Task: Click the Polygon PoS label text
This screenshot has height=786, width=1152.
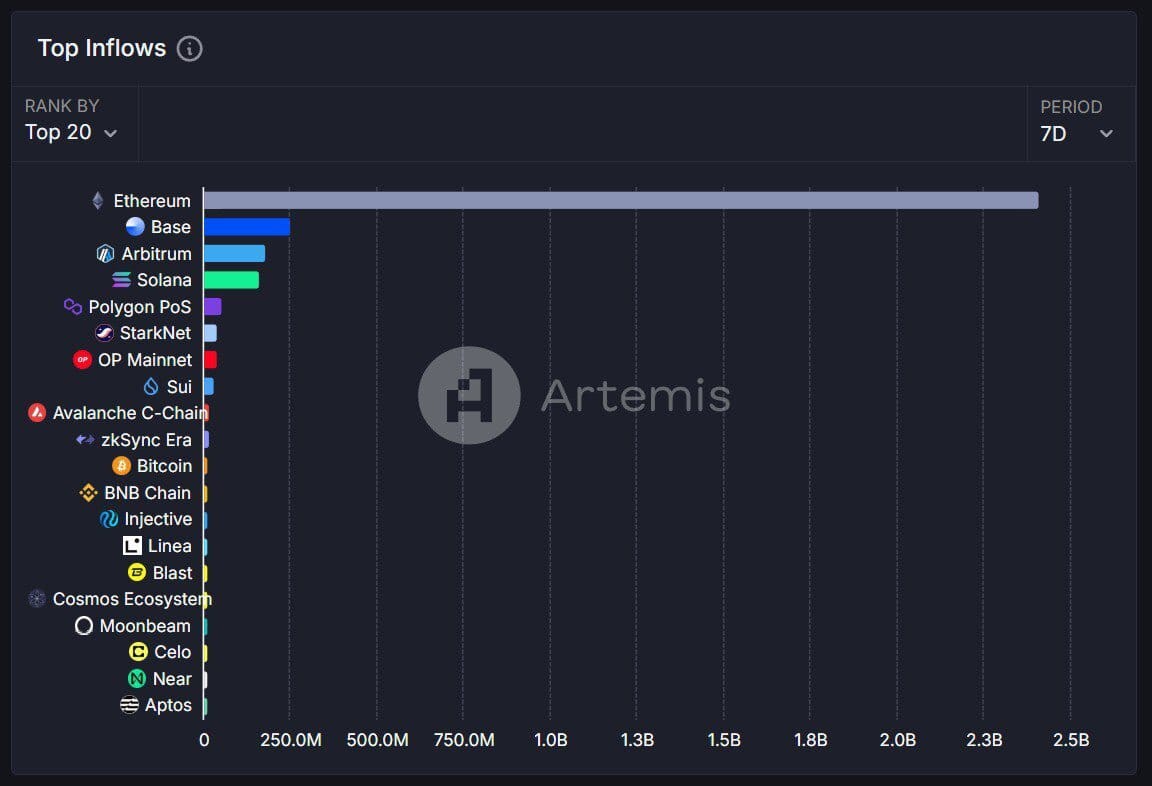Action: point(140,307)
